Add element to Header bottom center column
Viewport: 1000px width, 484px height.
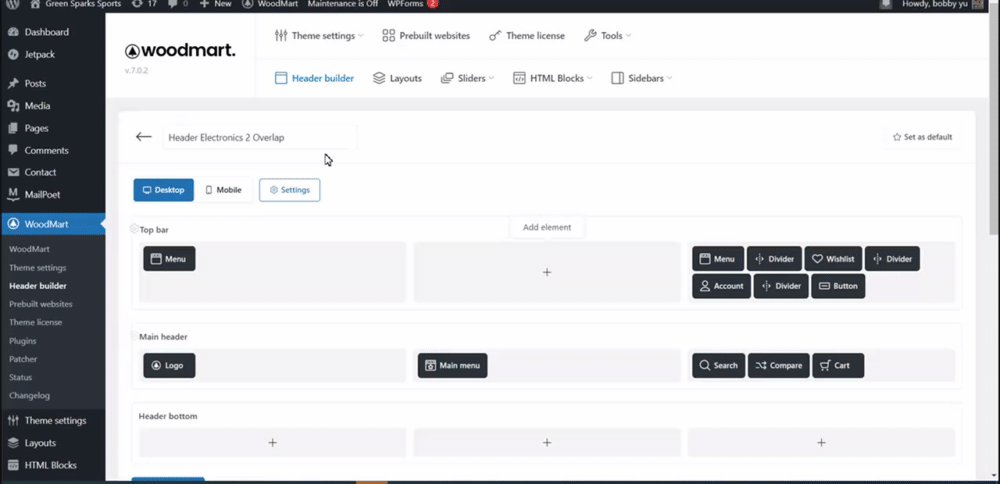pyautogui.click(x=547, y=443)
